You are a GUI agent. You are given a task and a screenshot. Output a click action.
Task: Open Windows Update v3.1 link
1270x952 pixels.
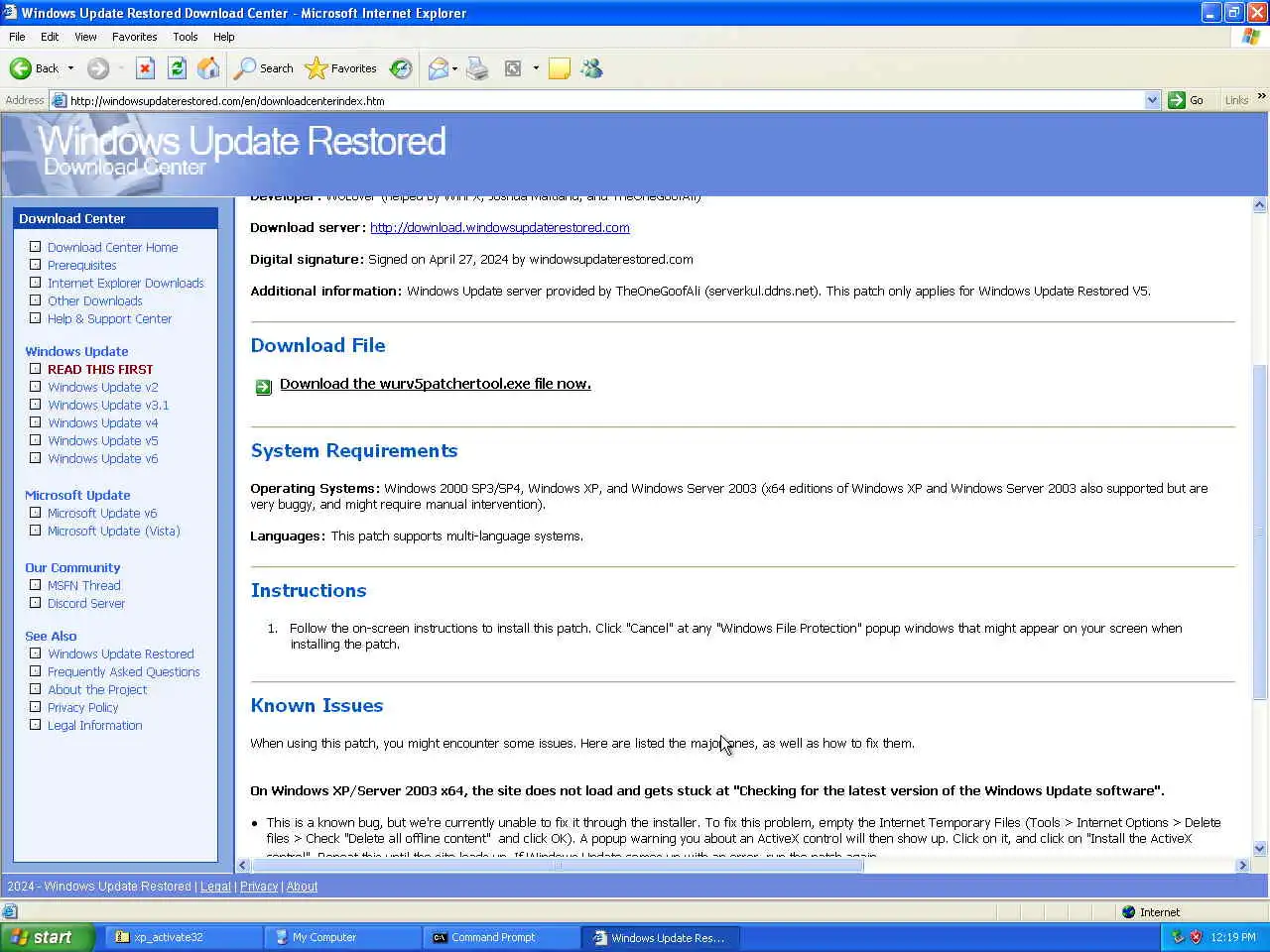[108, 405]
